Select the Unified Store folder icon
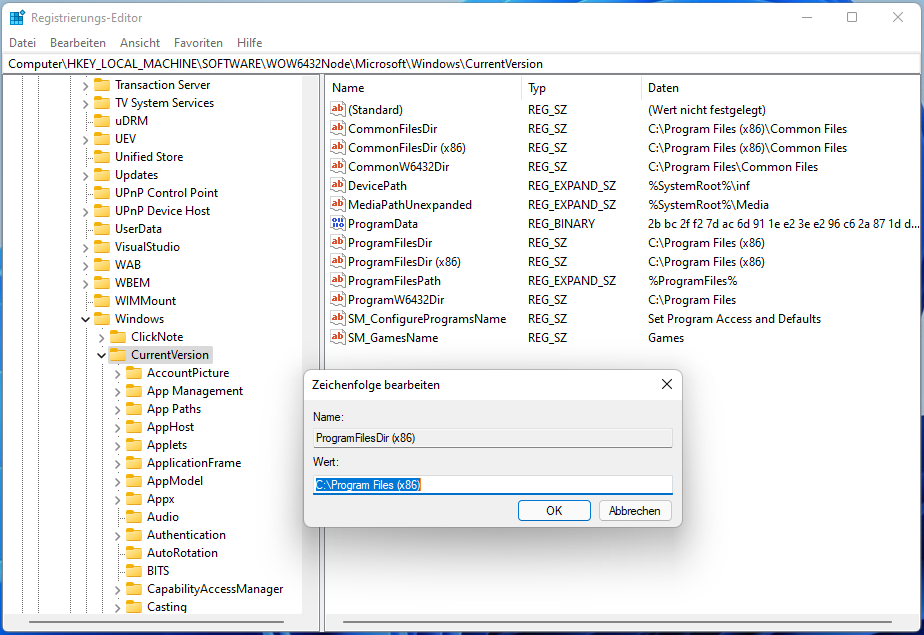 pos(102,157)
